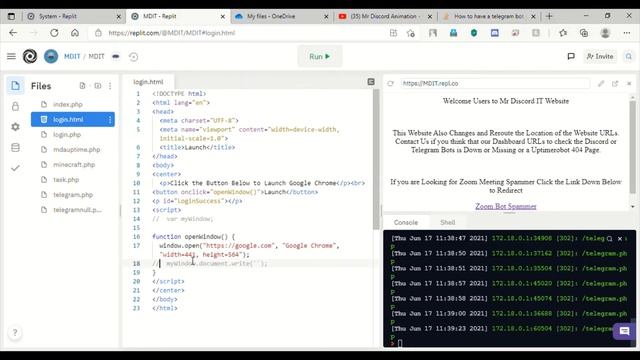Open the tab actions menu icon
Screen dimensions: 640x360
(11, 16)
